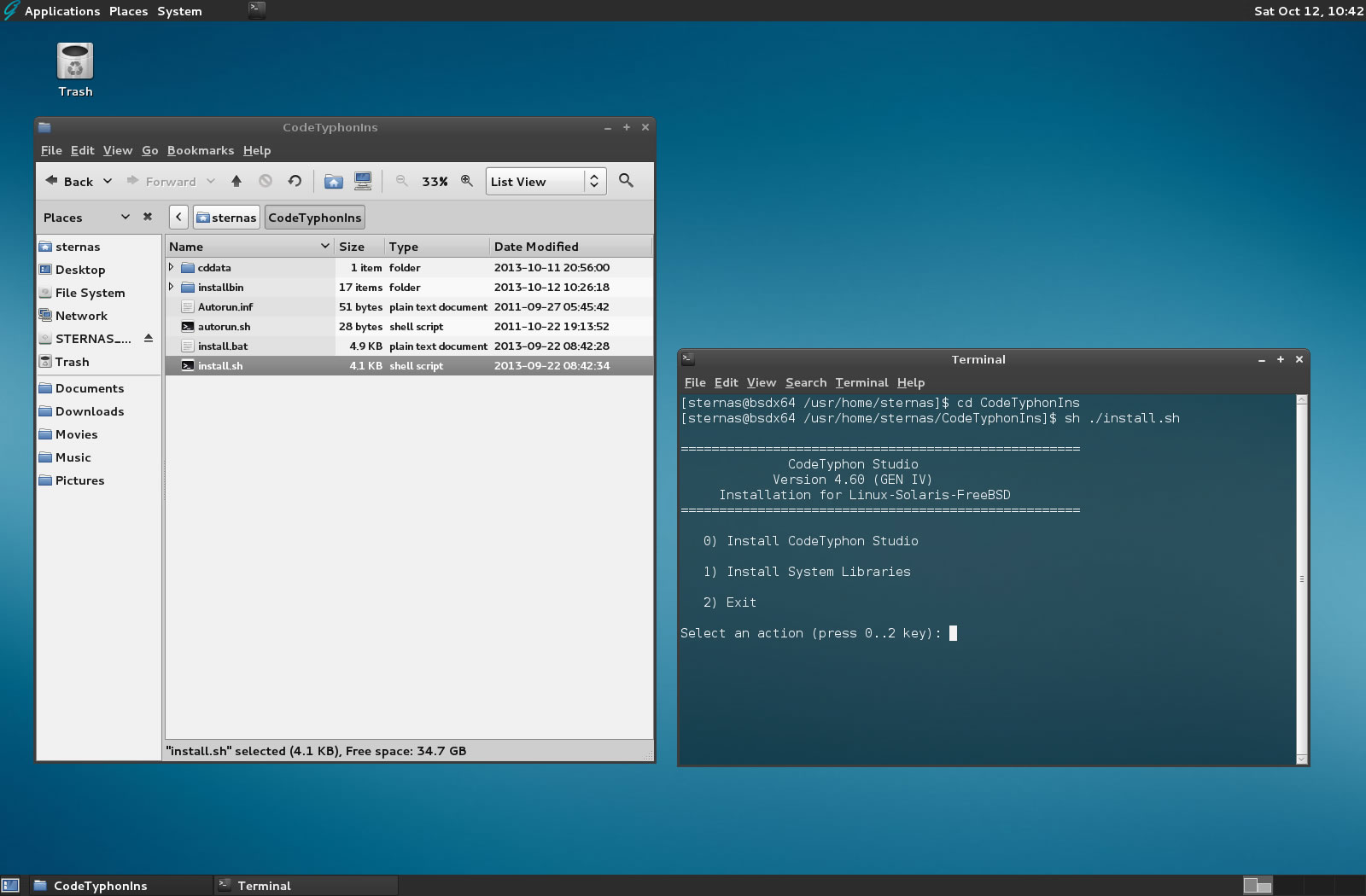Open the Go menu
1366x896 pixels.
[x=149, y=150]
